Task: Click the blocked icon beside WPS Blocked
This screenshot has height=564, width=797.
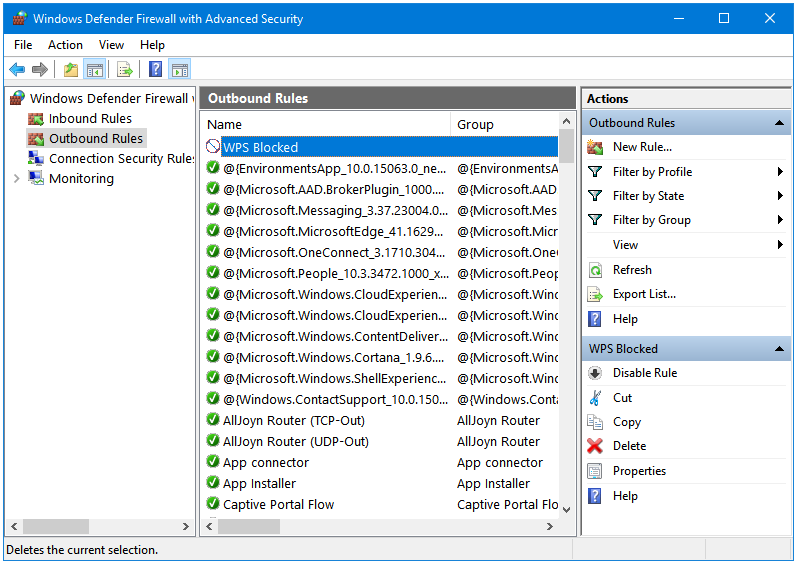Action: [x=212, y=147]
